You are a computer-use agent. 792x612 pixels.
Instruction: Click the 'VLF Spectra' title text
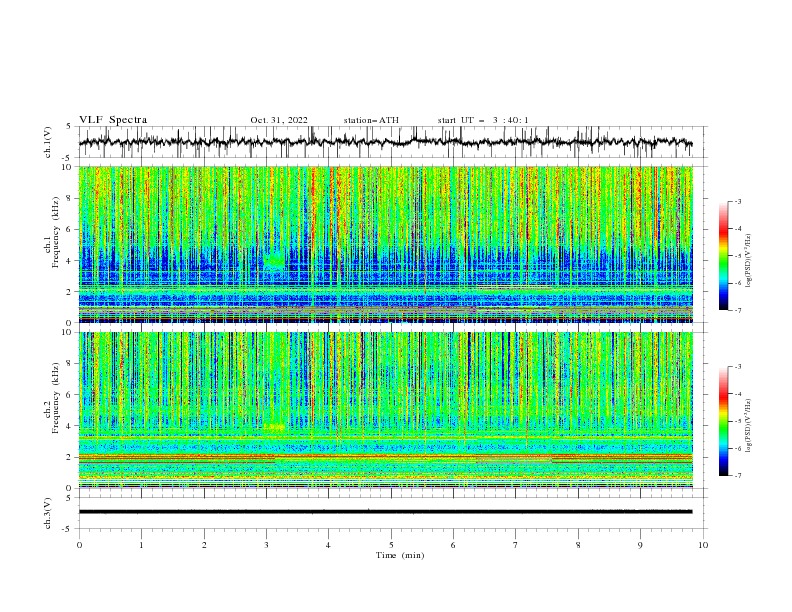[113, 120]
